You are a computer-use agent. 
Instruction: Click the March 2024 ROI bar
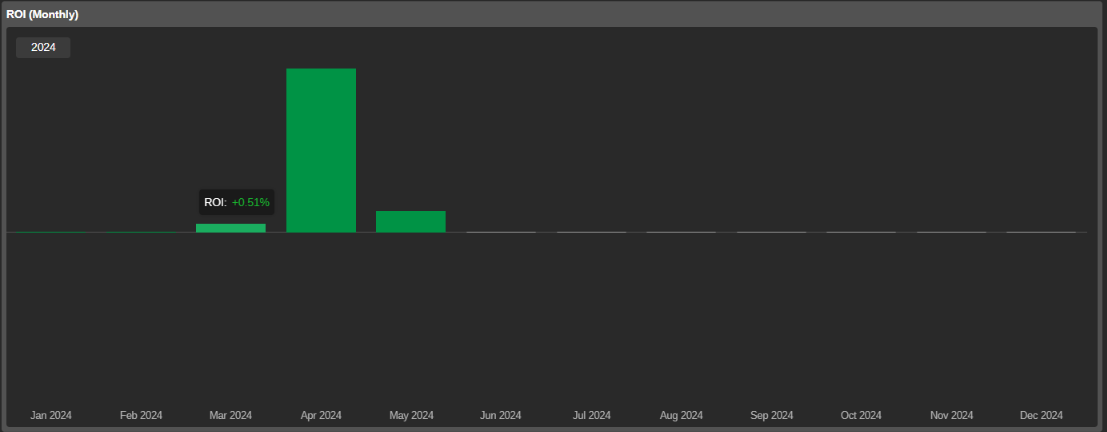pyautogui.click(x=231, y=228)
